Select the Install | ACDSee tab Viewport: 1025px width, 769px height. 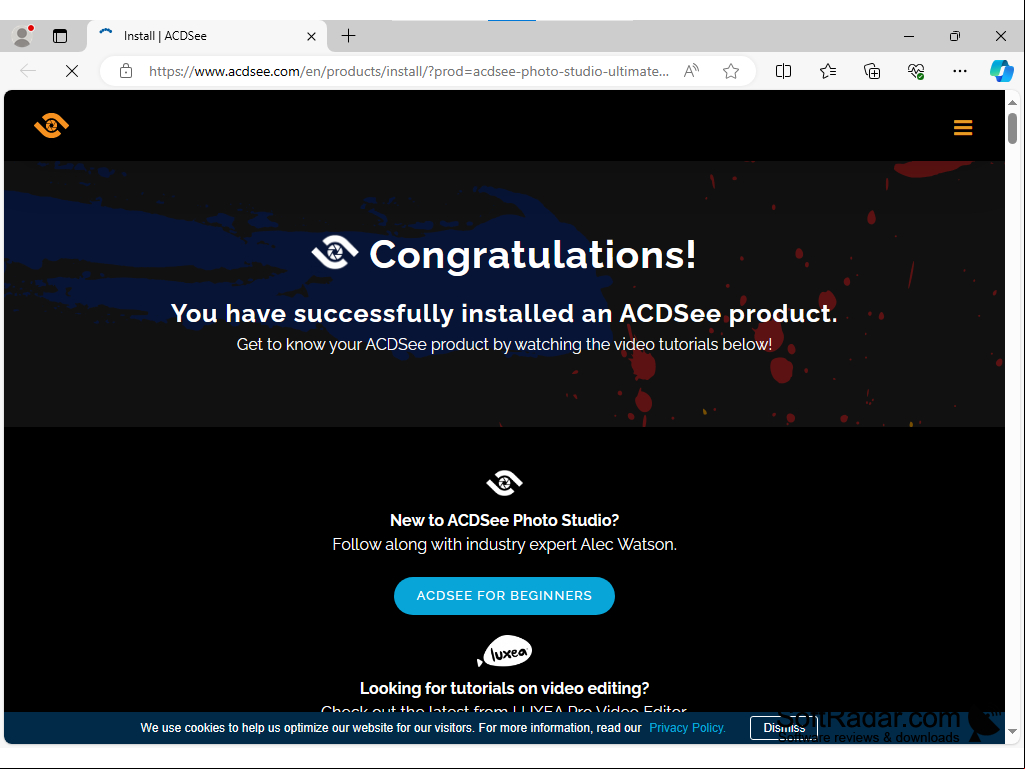tap(207, 36)
